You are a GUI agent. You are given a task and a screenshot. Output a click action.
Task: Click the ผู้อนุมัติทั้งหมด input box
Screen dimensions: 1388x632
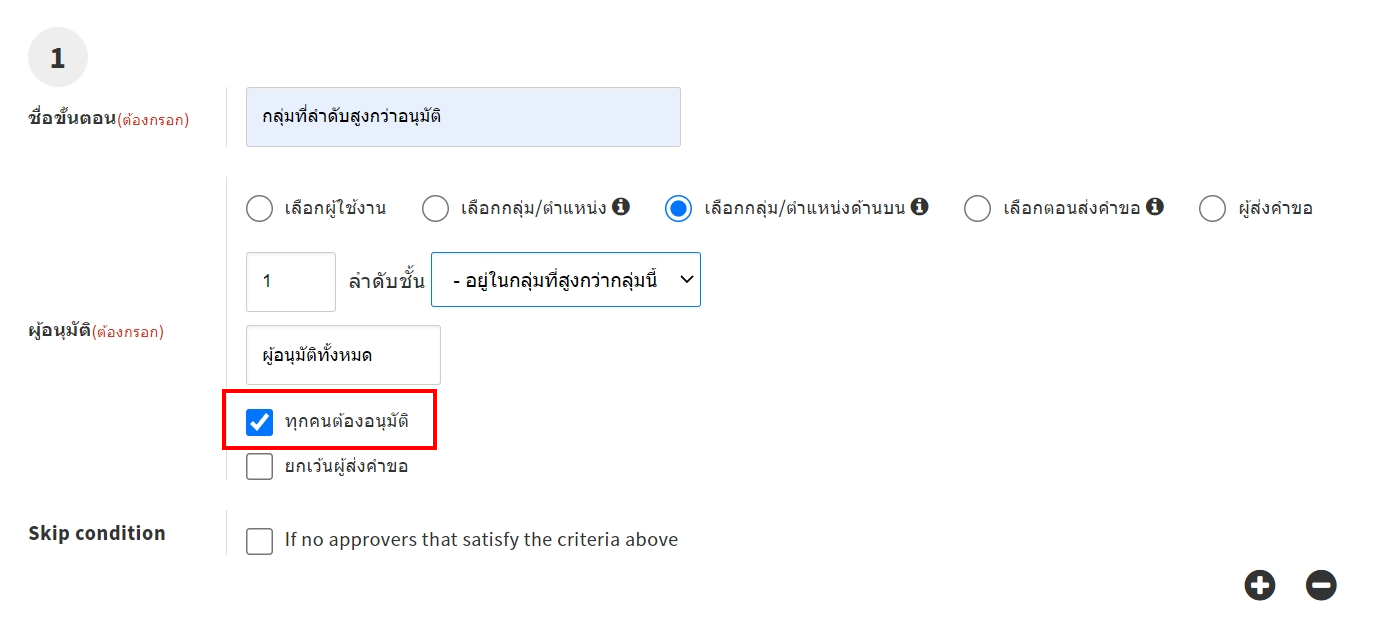(342, 355)
